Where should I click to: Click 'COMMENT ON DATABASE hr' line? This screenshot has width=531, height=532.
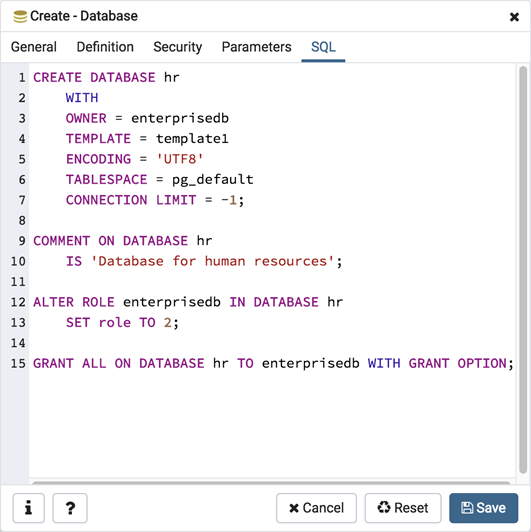[x=122, y=241]
